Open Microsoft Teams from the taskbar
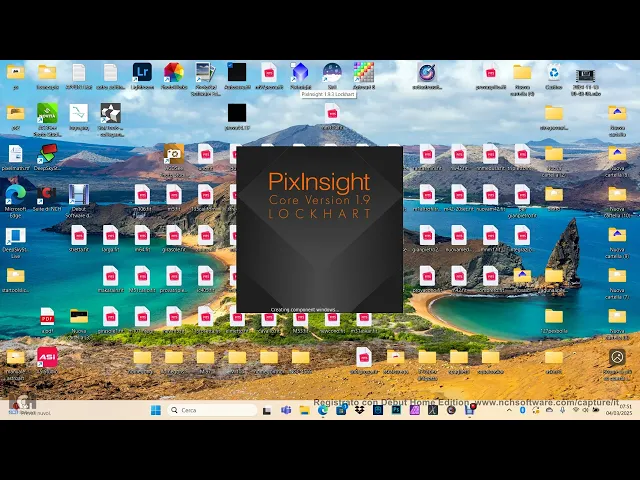This screenshot has width=640, height=480. pos(286,410)
